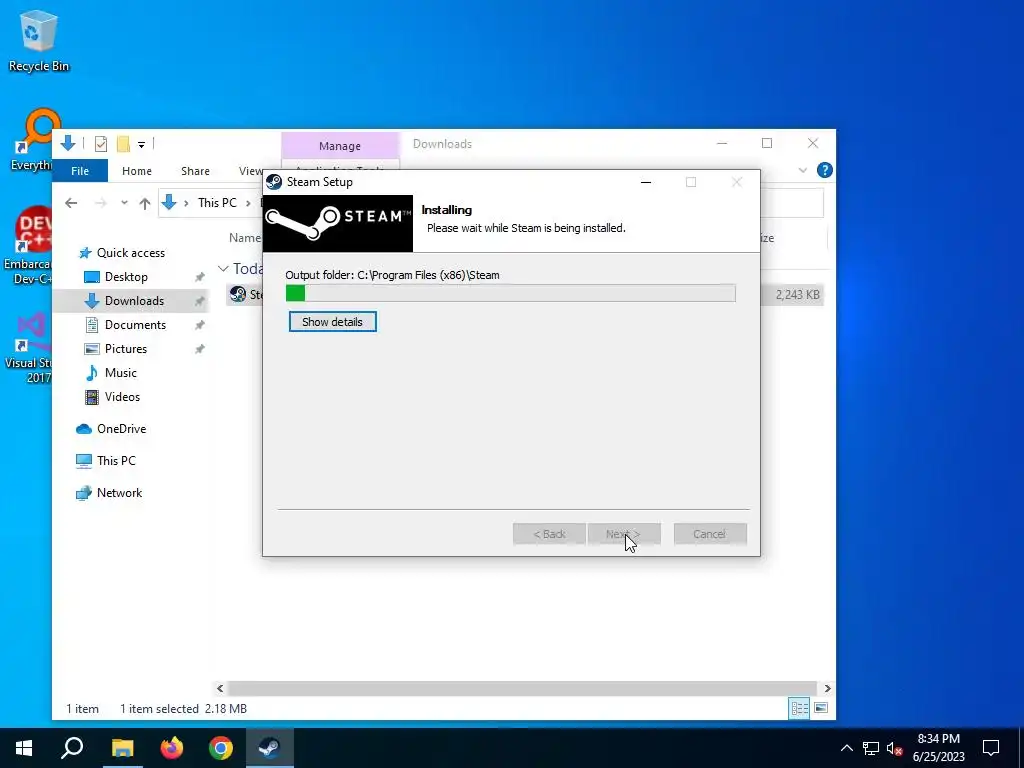Click the Properties quick access toolbar icon
This screenshot has height=768, width=1024.
(x=101, y=144)
